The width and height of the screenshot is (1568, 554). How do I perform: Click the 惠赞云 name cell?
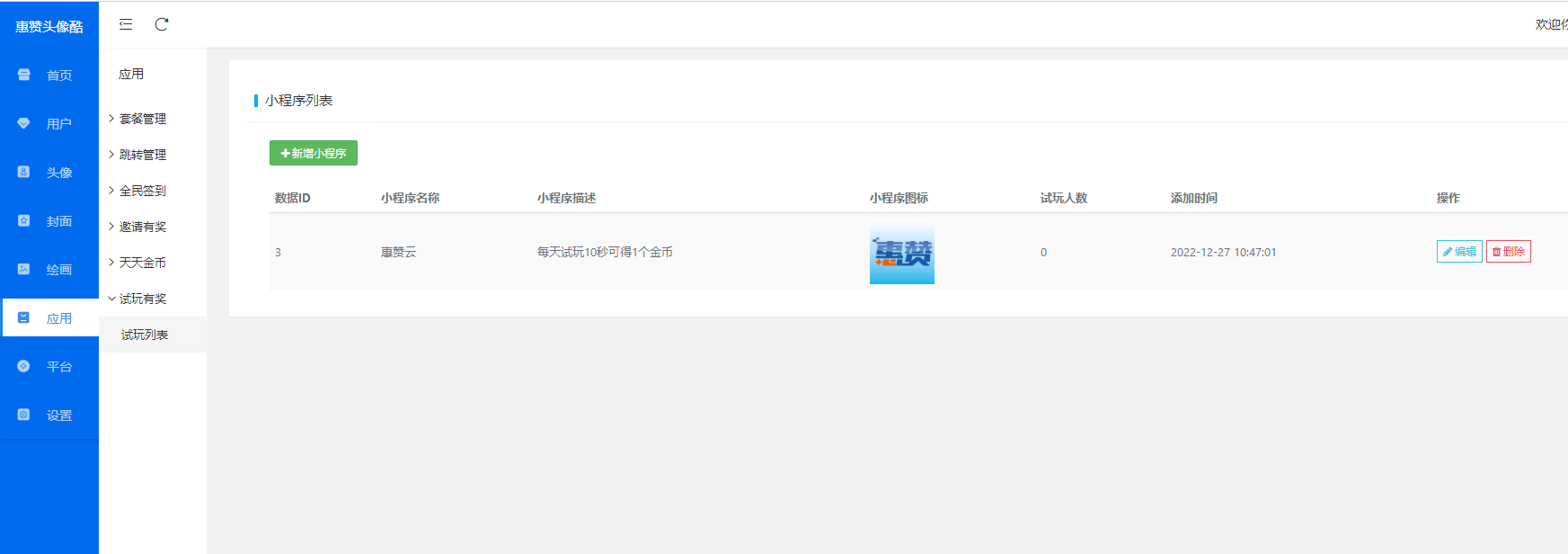coord(398,252)
